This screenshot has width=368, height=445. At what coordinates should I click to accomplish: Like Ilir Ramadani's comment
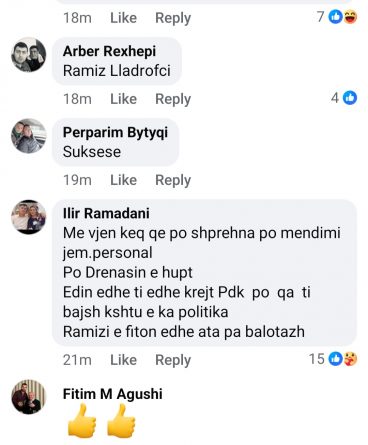tap(123, 360)
